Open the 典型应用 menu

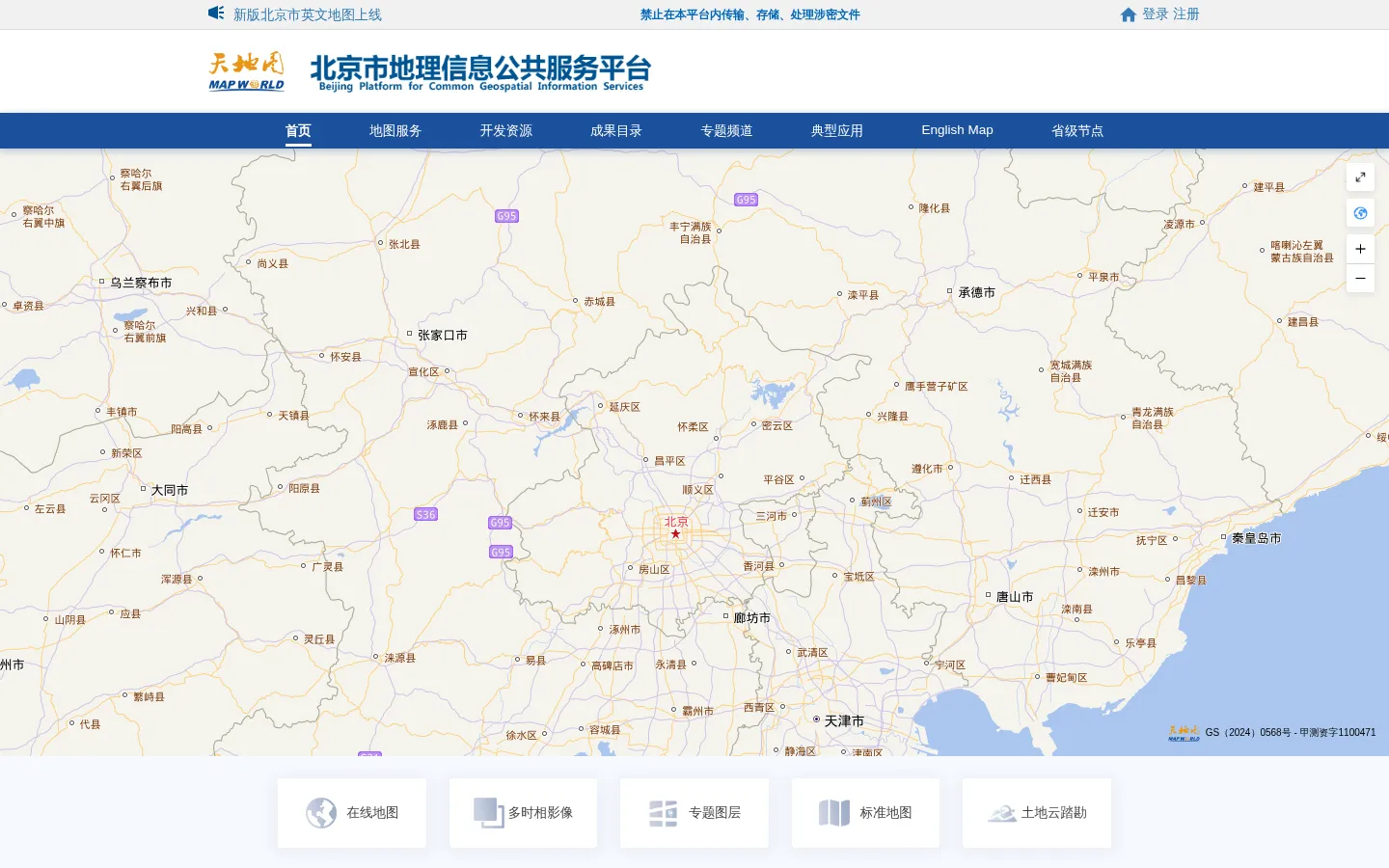point(837,130)
